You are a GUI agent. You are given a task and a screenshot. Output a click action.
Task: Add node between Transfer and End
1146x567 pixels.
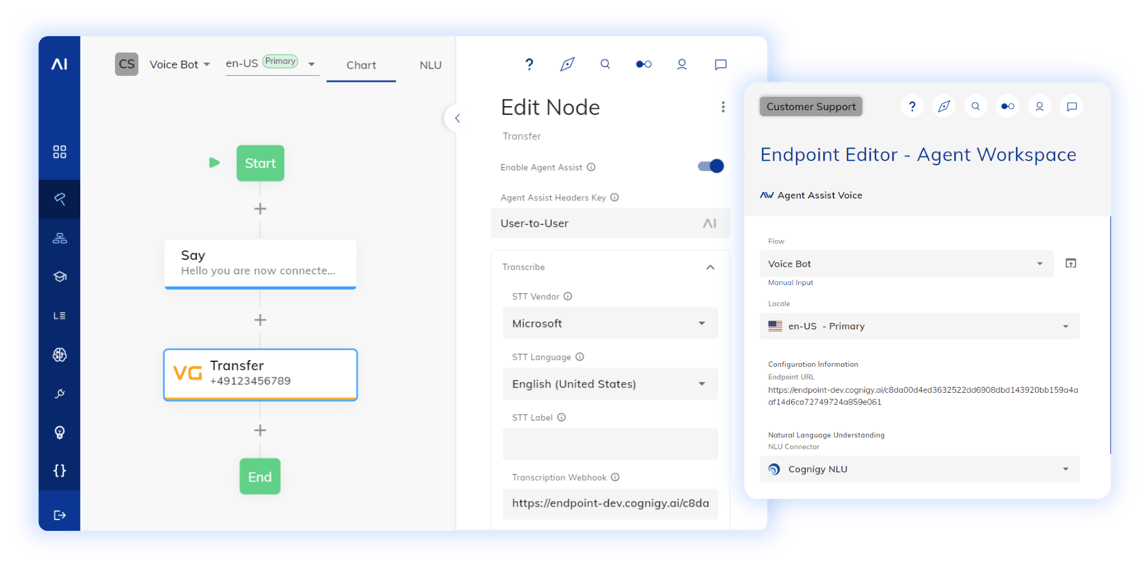[x=259, y=430]
